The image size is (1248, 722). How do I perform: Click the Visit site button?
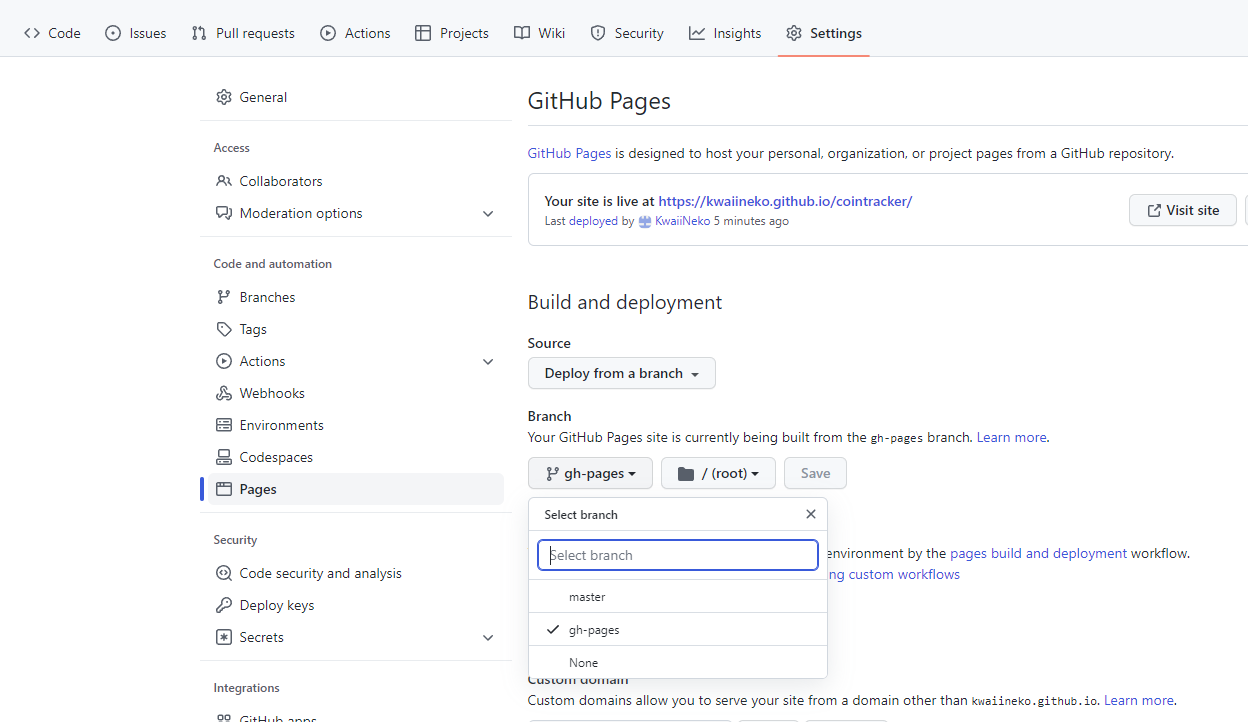tap(1183, 210)
